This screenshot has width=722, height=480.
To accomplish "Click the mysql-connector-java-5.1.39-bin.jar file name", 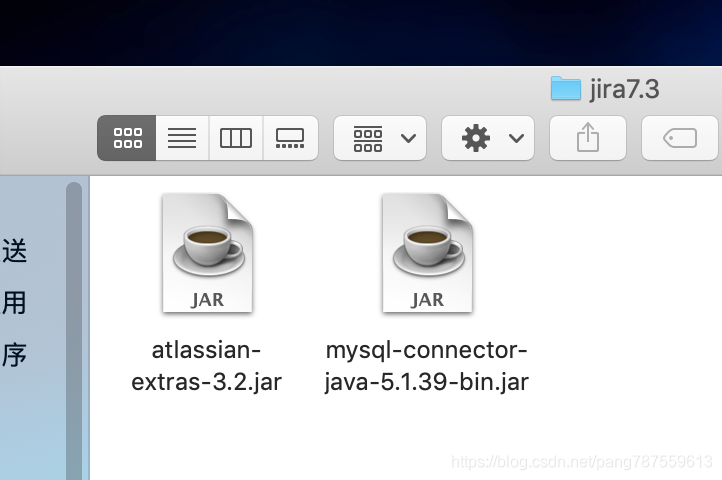I will click(x=426, y=366).
